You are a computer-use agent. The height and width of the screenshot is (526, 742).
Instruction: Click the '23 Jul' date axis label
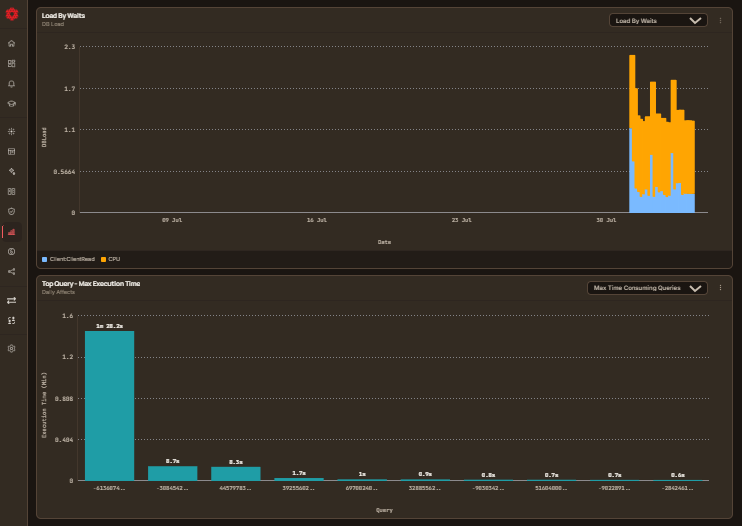(x=461, y=220)
